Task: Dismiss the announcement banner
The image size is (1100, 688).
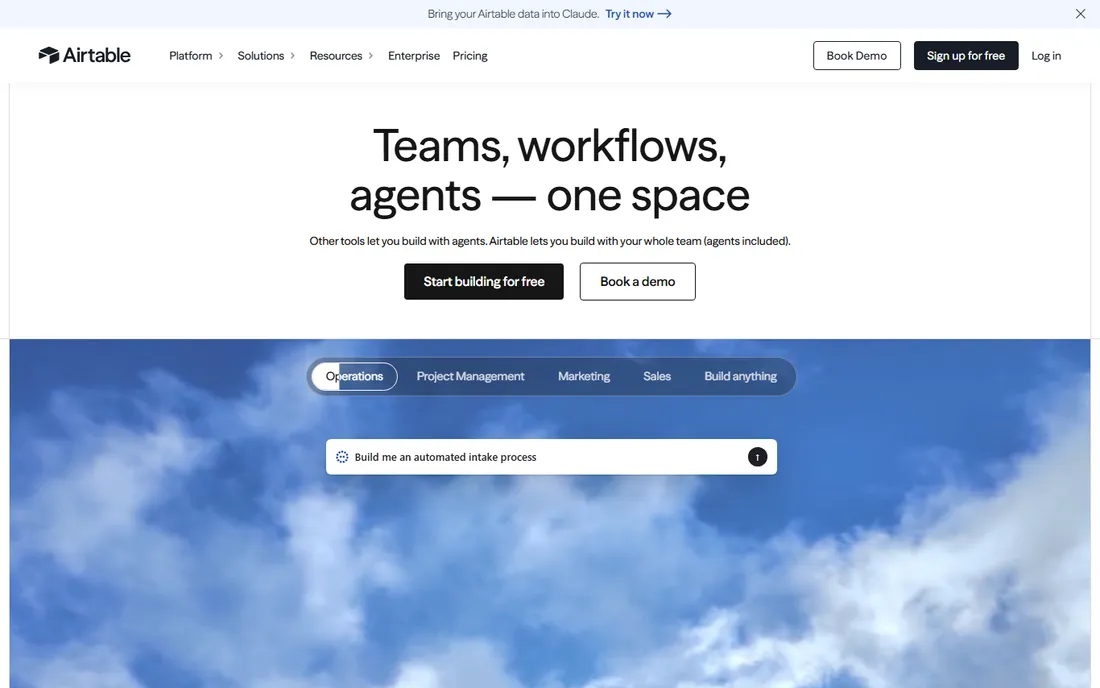Action: point(1080,14)
